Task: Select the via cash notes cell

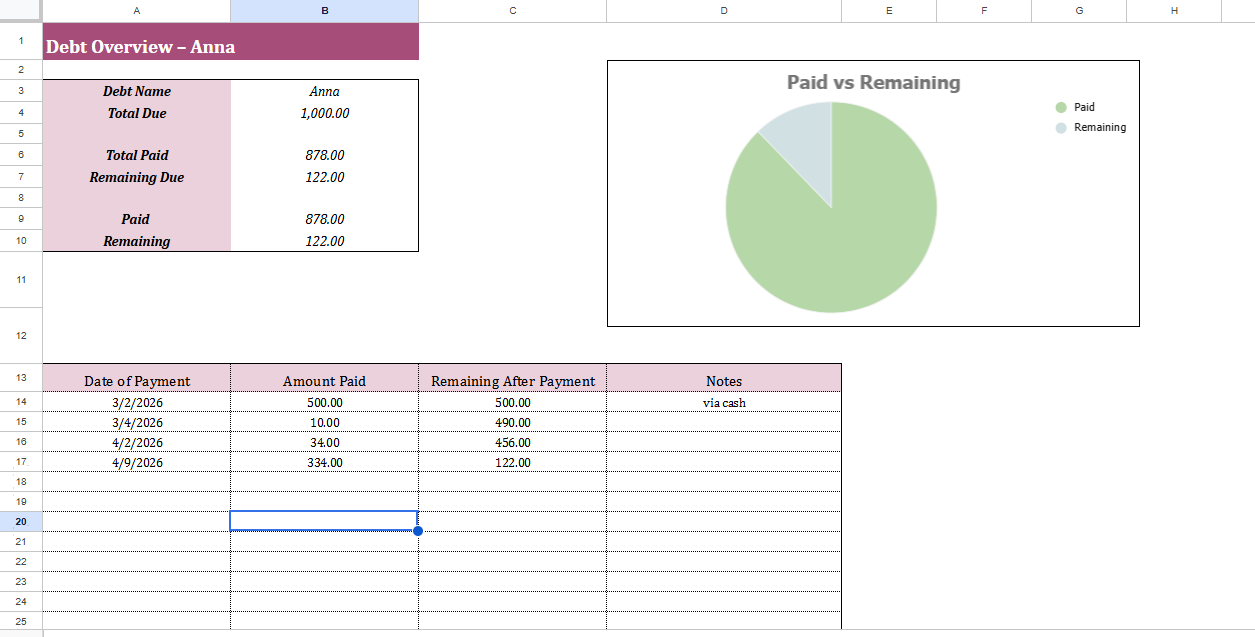Action: [724, 403]
